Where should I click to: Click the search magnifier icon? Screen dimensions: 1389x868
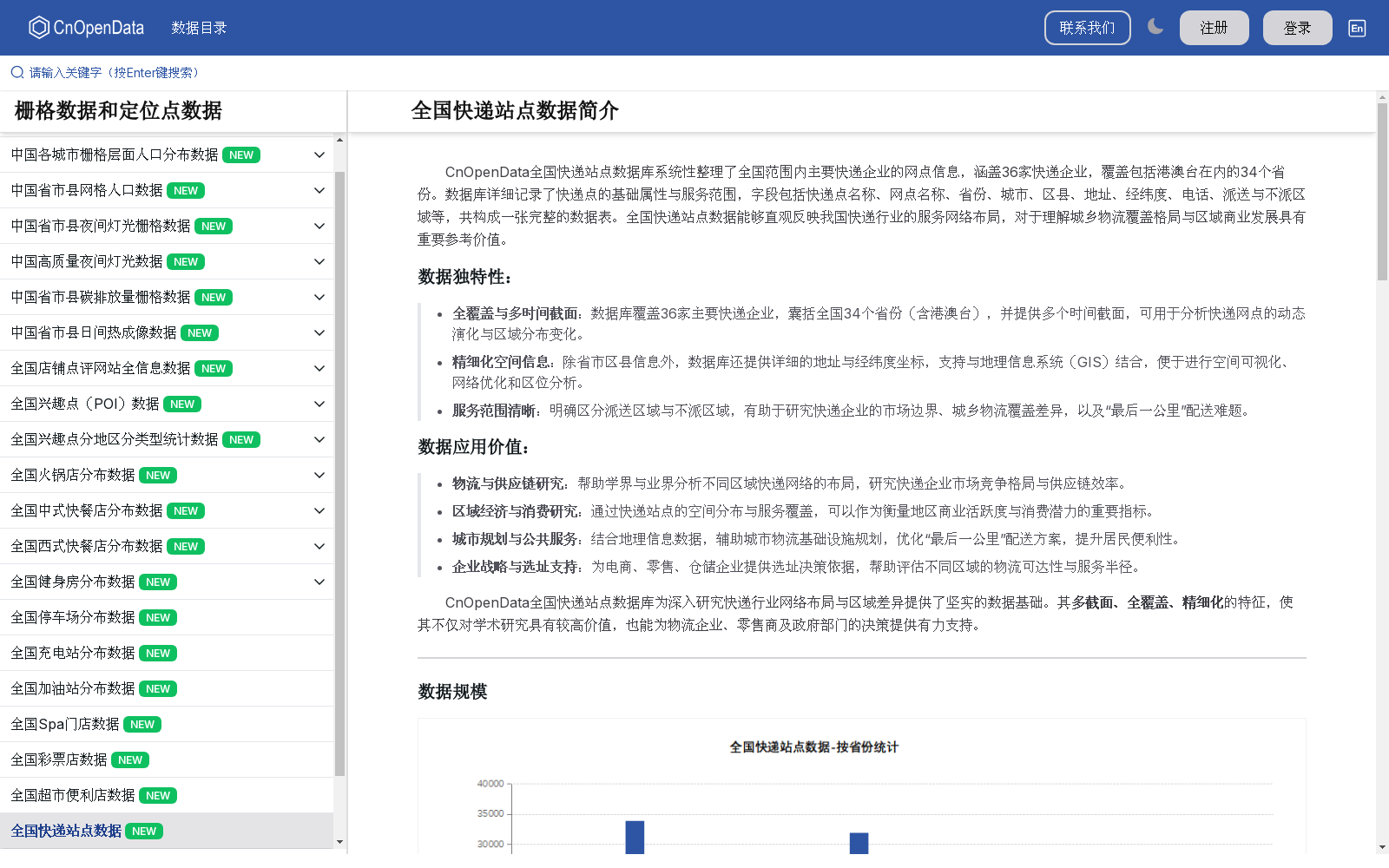pyautogui.click(x=17, y=72)
